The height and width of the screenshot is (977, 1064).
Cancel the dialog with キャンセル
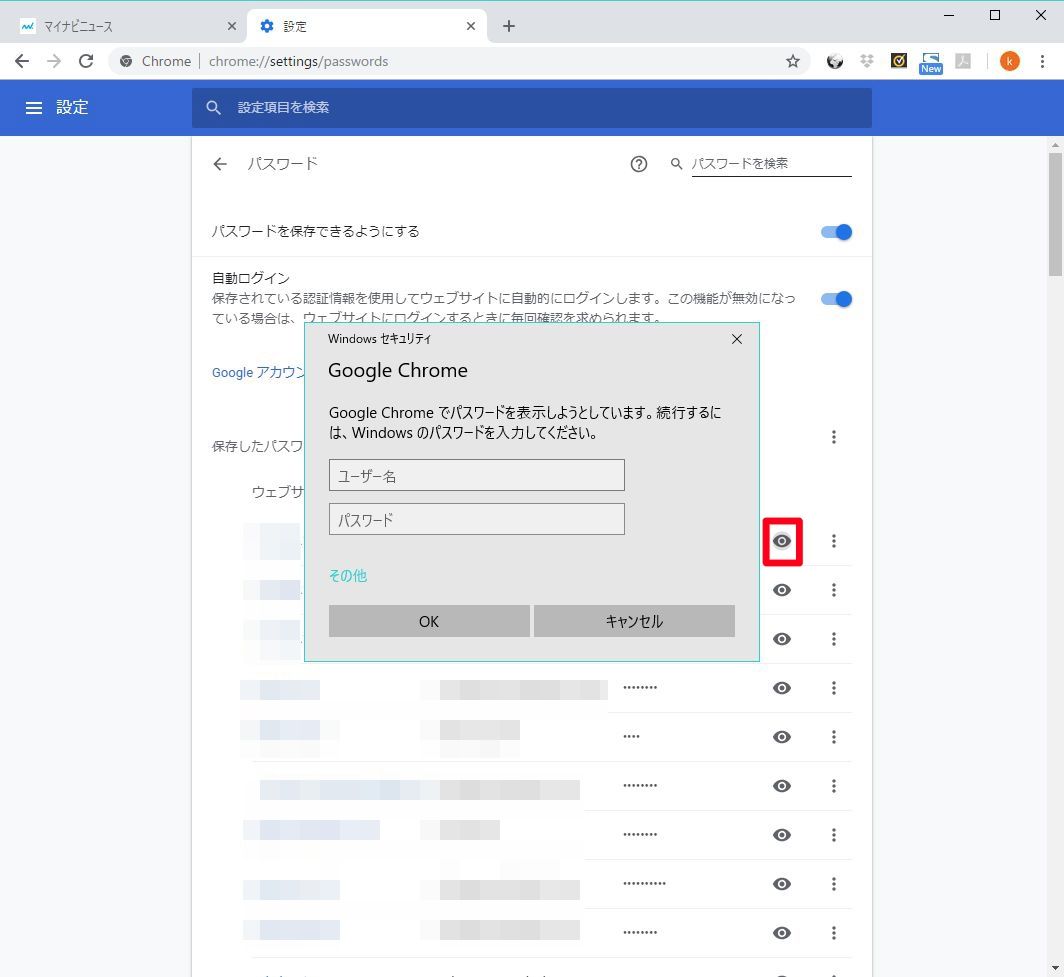[x=634, y=621]
